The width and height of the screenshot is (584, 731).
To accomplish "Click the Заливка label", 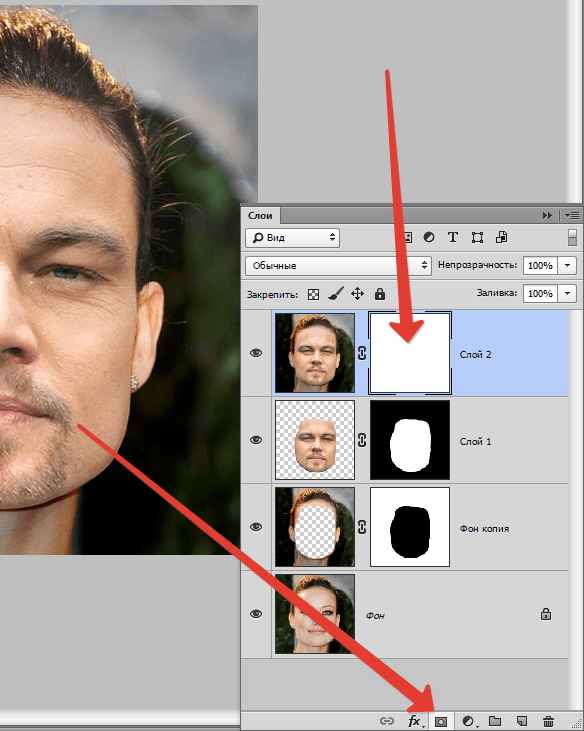I will click(x=496, y=293).
